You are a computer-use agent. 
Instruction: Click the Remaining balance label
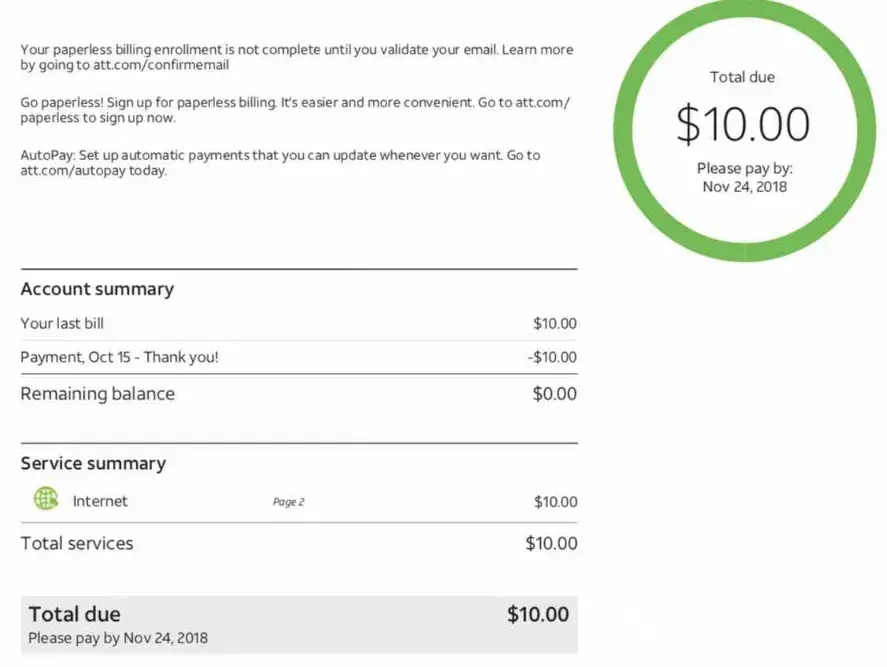pyautogui.click(x=97, y=393)
